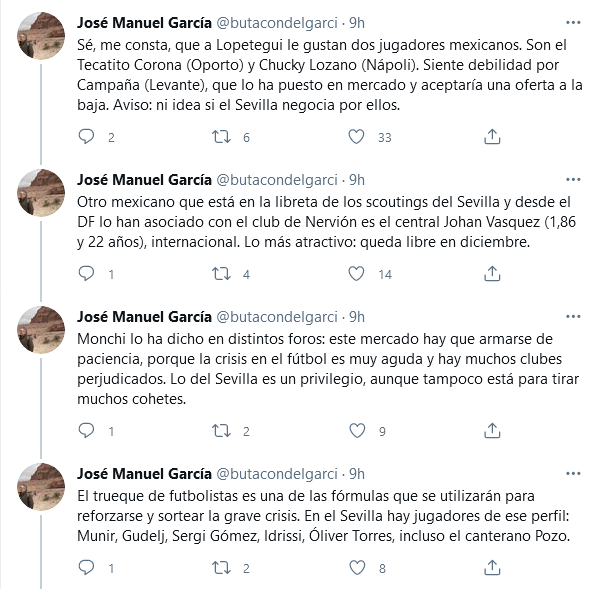
Task: Share the Monchi market tweet
Action: pyautogui.click(x=492, y=430)
